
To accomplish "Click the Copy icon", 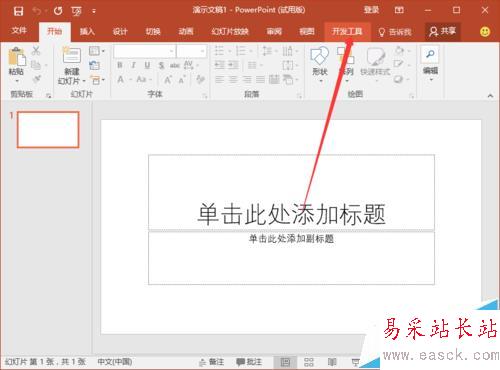I will pos(36,65).
